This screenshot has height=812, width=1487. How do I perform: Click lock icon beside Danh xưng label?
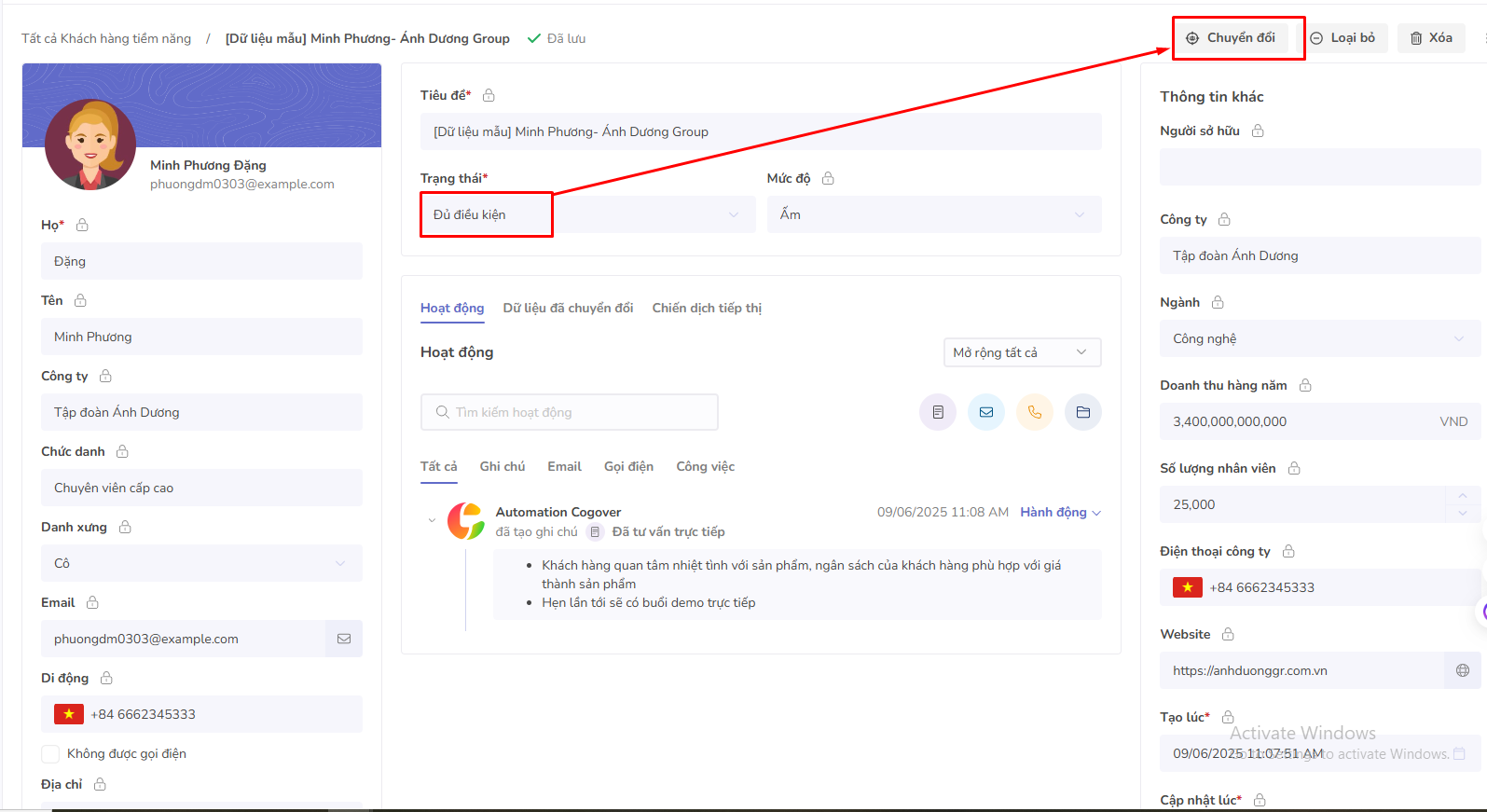click(x=125, y=527)
